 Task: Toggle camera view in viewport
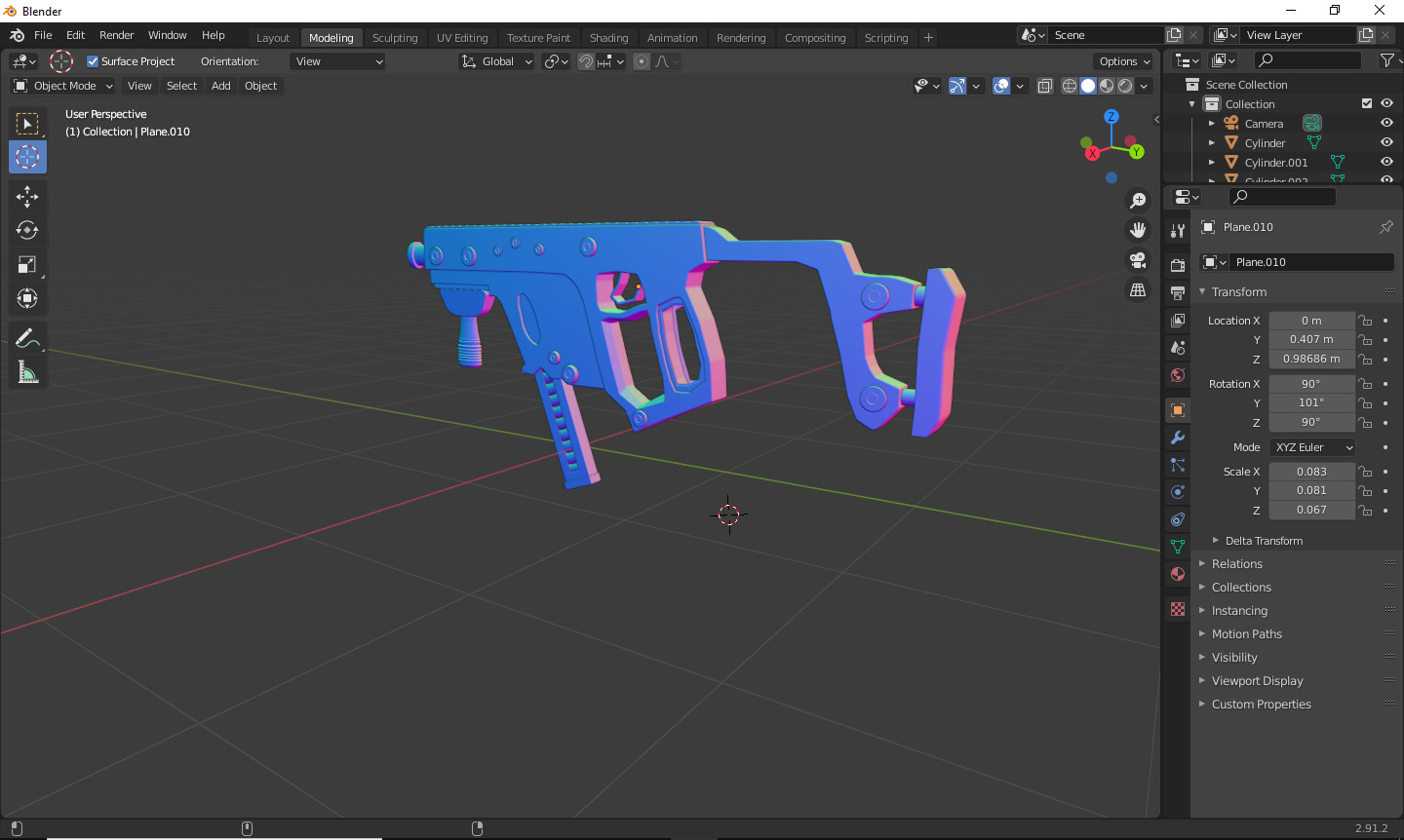tap(1138, 260)
